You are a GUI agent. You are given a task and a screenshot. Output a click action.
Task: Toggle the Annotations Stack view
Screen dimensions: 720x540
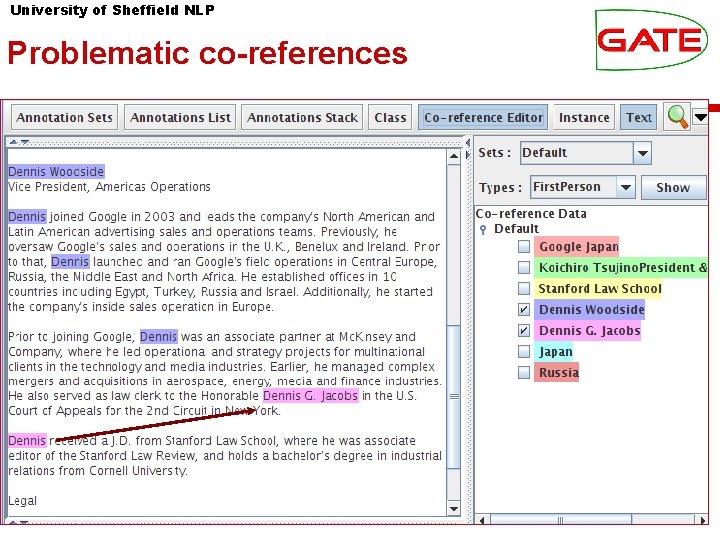coord(302,118)
